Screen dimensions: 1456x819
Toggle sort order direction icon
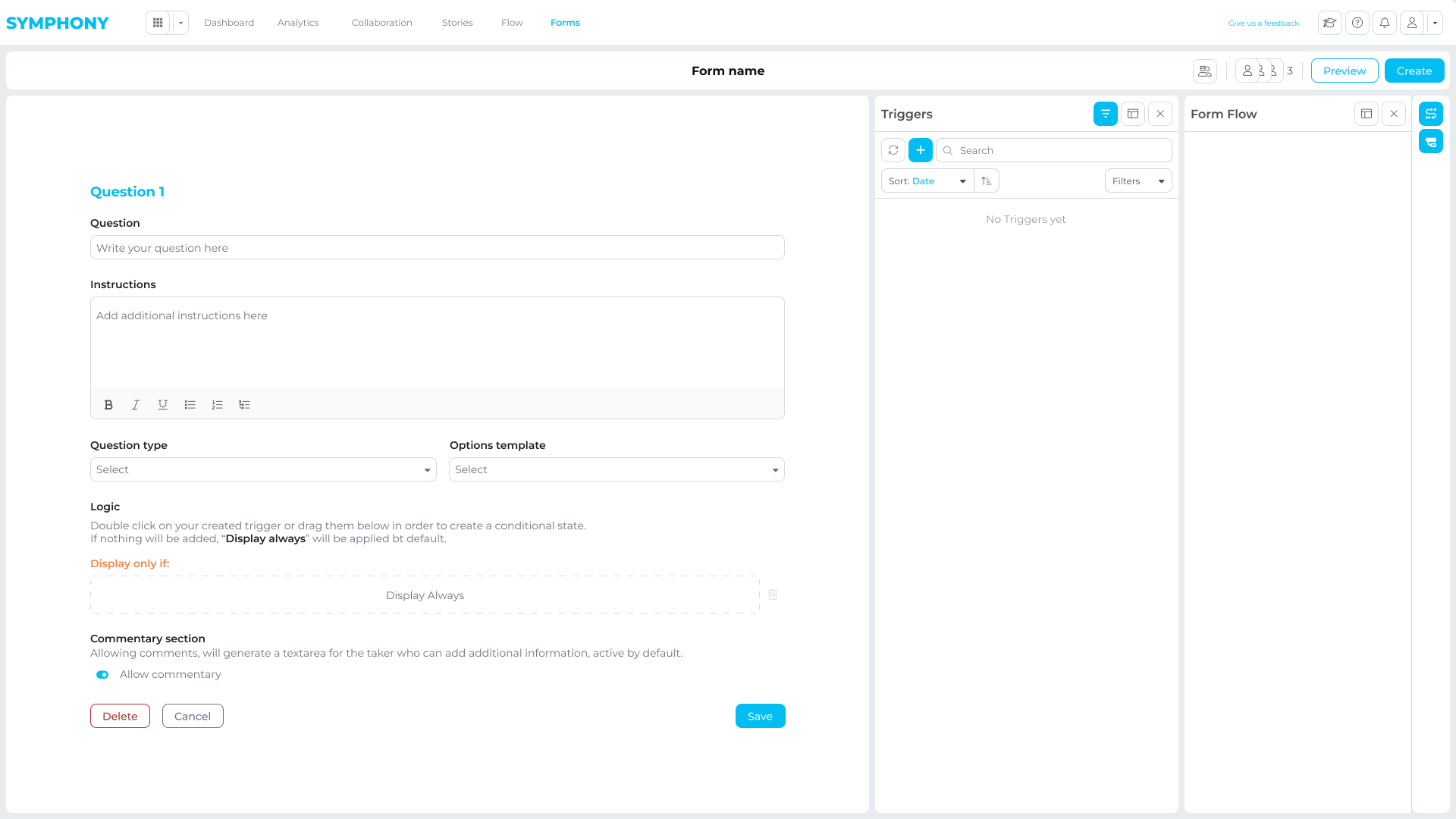[987, 180]
